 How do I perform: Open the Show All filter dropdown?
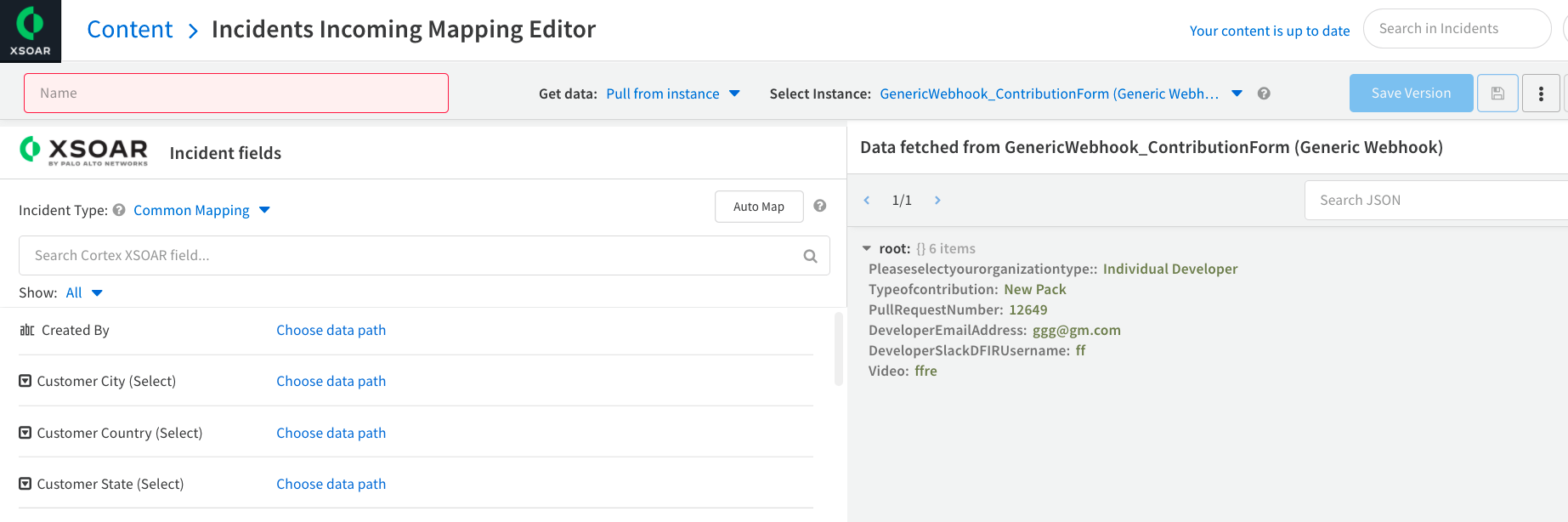[x=84, y=292]
